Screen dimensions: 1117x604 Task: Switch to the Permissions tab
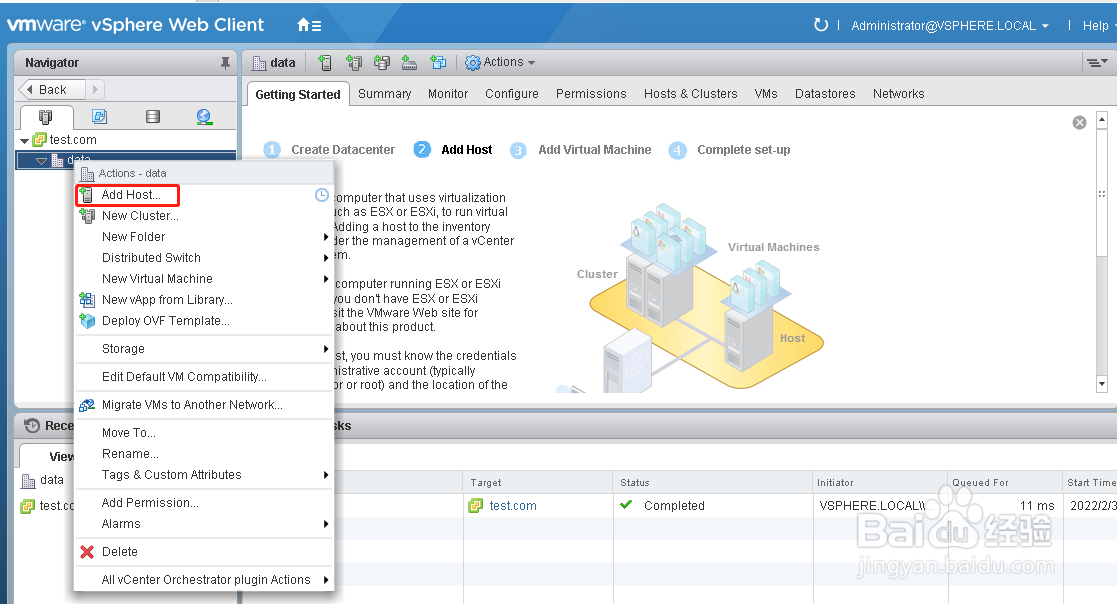tap(591, 93)
